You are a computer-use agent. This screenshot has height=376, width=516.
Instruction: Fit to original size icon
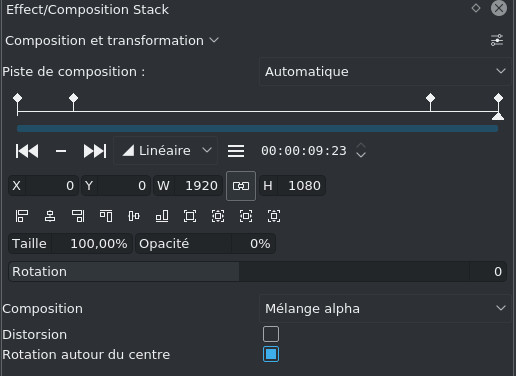click(190, 216)
